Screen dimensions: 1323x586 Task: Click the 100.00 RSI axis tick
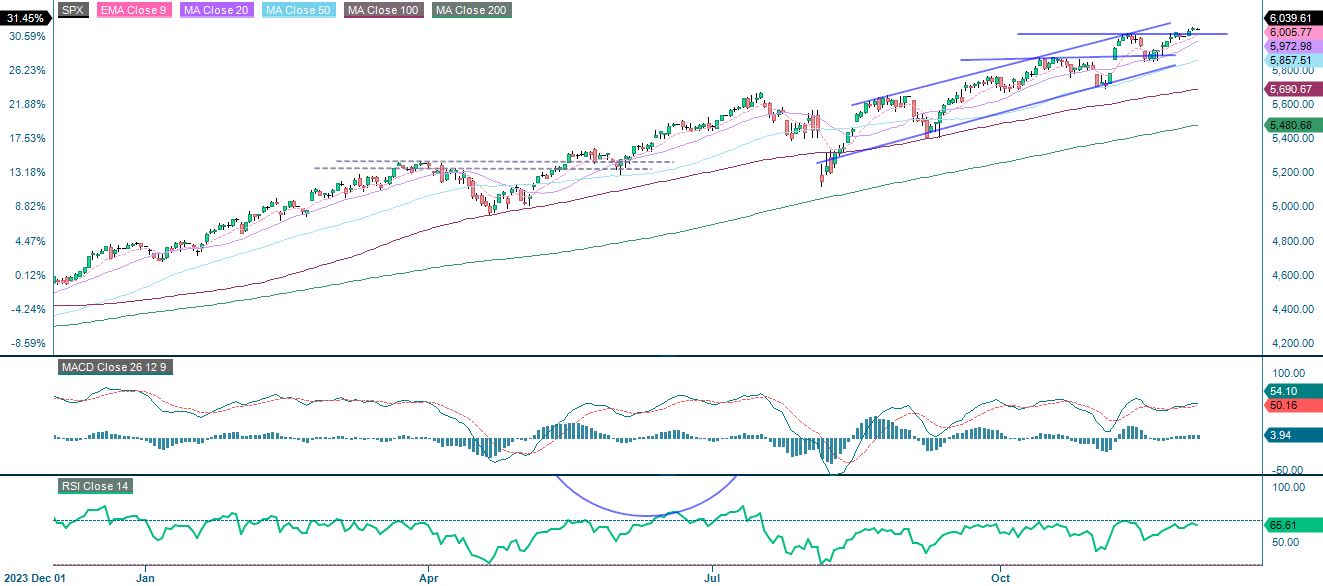[x=1287, y=487]
